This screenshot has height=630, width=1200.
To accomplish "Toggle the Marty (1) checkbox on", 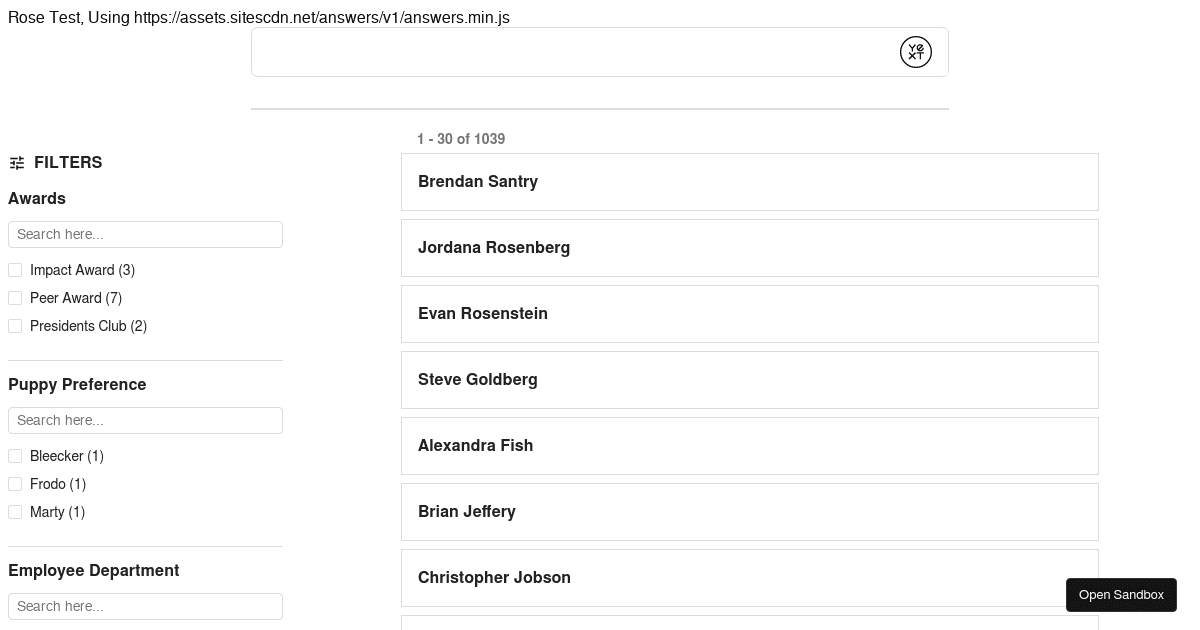I will [x=15, y=512].
